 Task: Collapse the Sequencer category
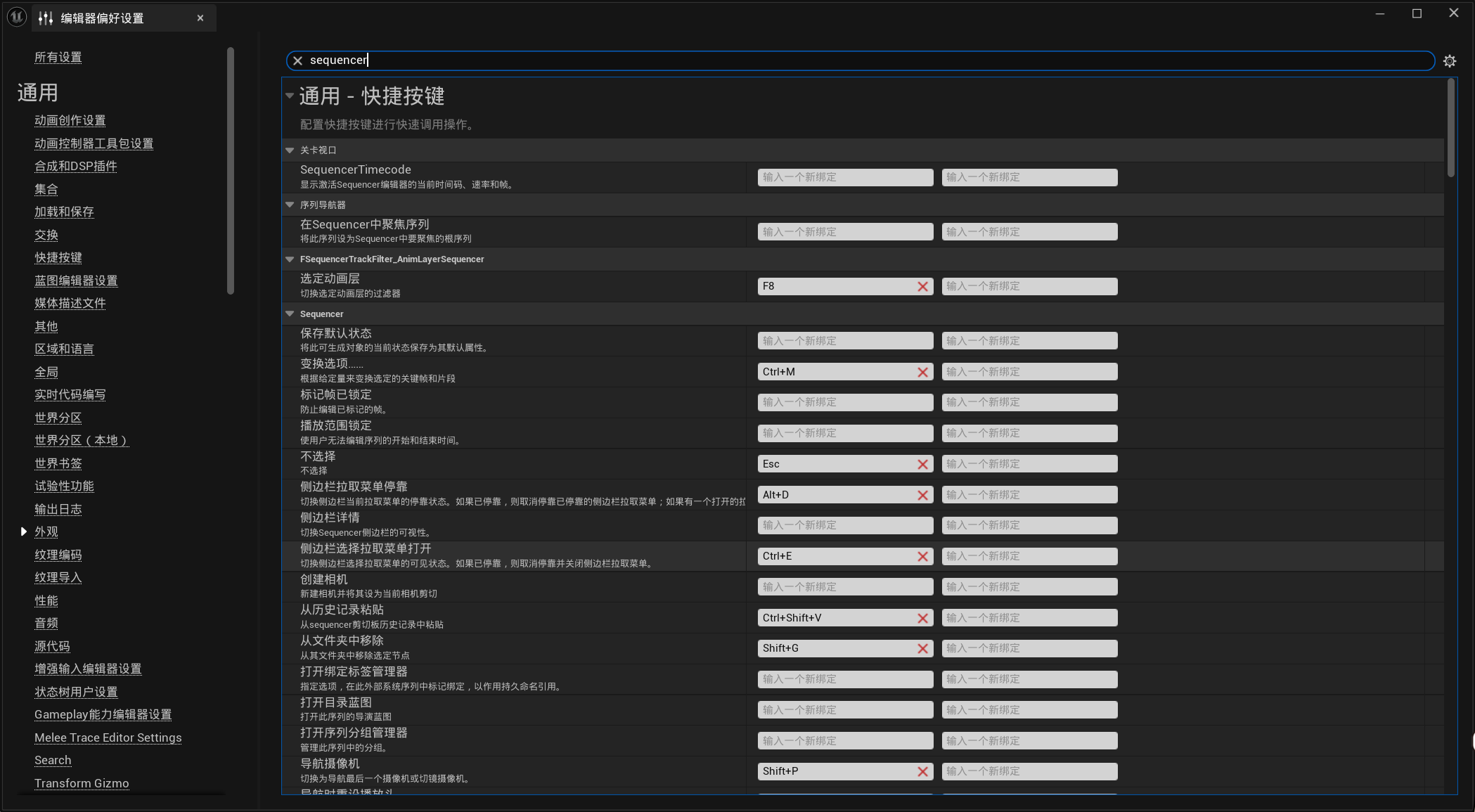pos(290,314)
